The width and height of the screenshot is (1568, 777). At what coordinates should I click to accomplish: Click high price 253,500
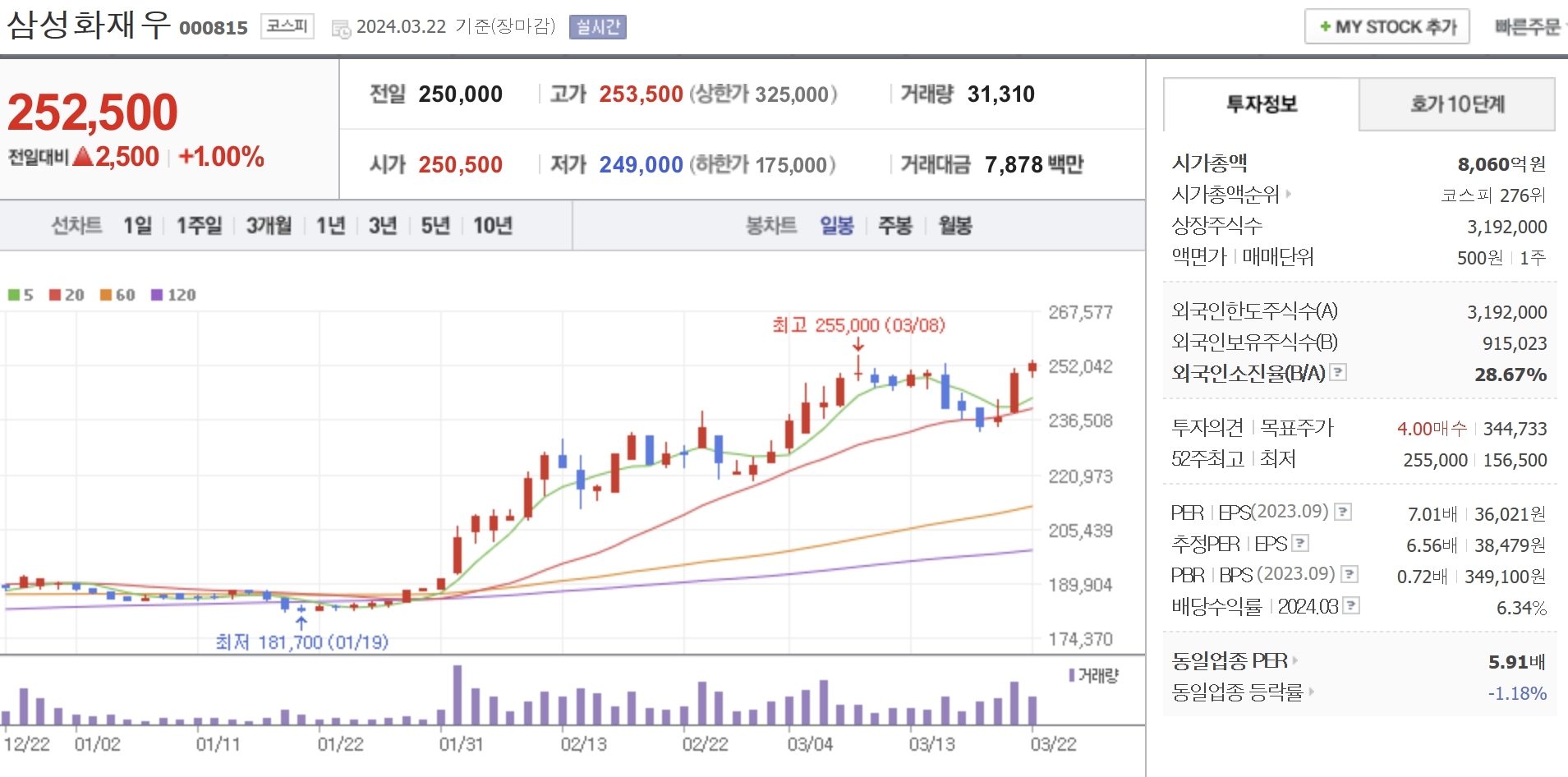coord(641,94)
